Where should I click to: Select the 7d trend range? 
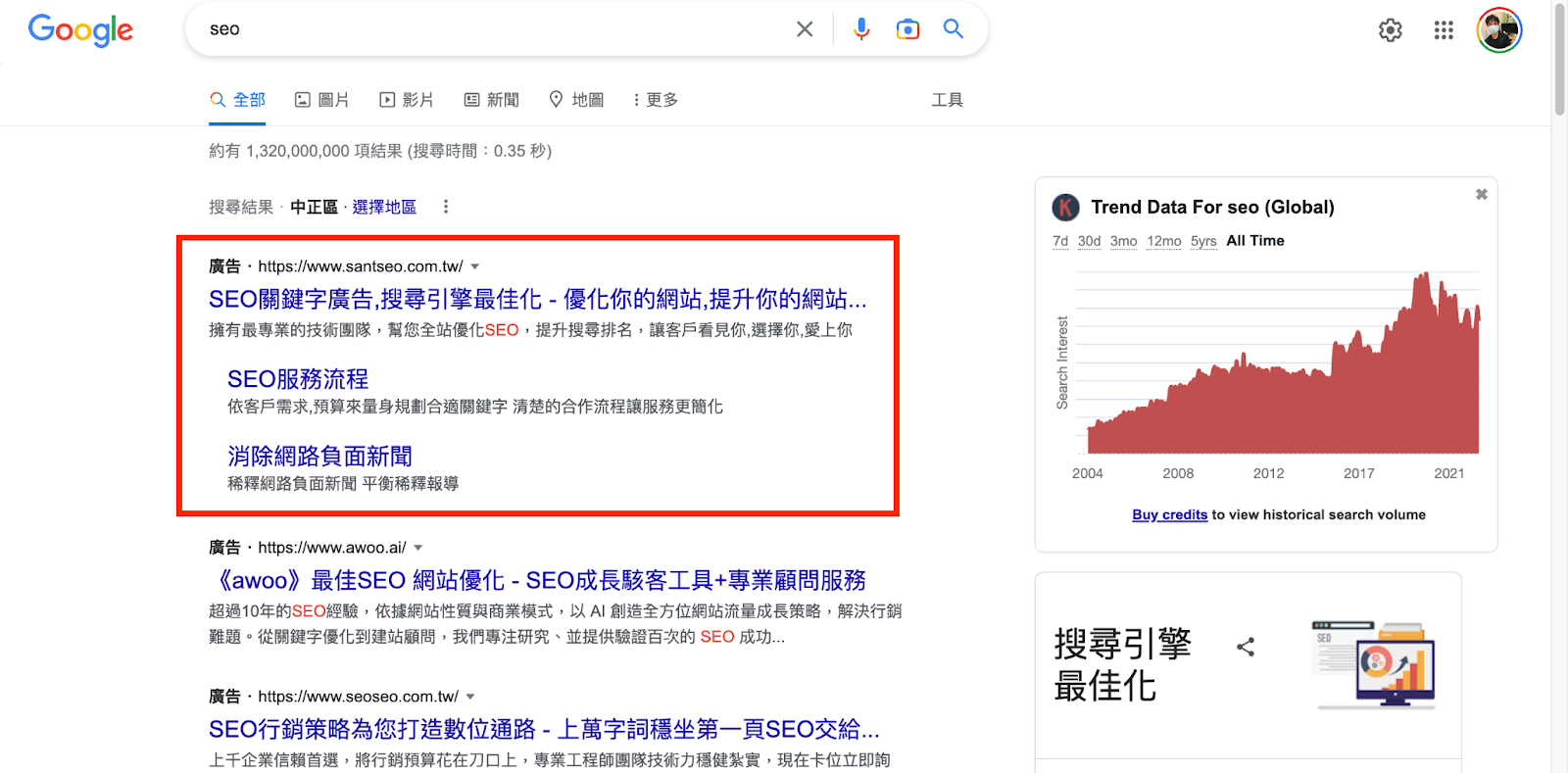click(1060, 241)
